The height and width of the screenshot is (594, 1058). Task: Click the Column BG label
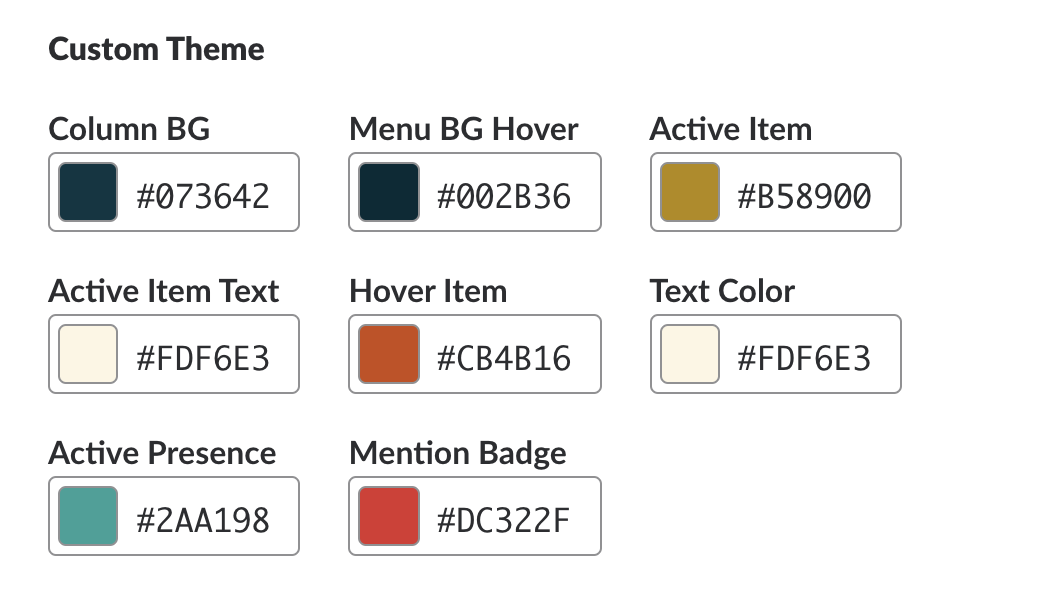click(x=129, y=129)
